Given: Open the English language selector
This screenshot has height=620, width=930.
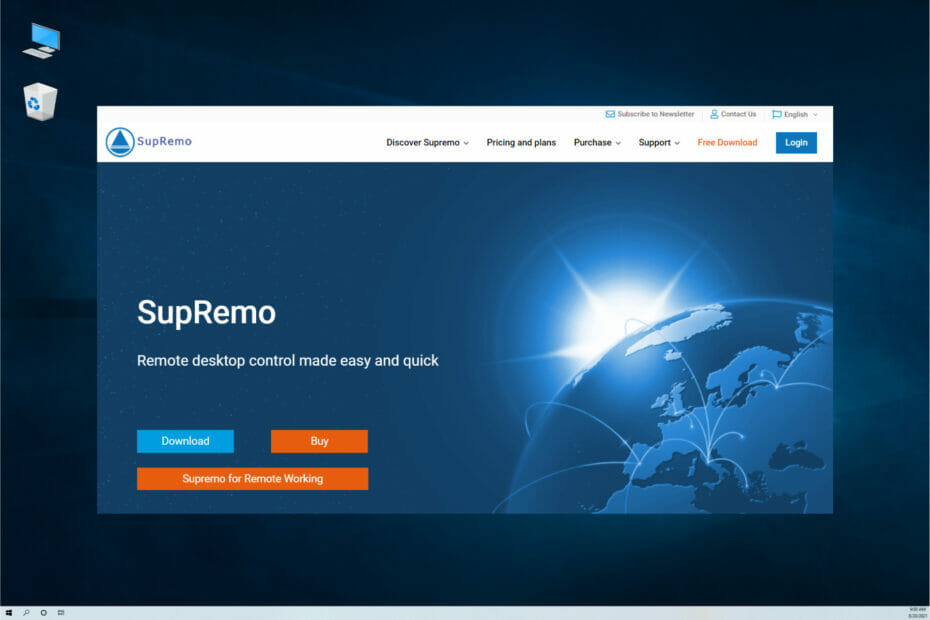Looking at the screenshot, I should click(795, 115).
